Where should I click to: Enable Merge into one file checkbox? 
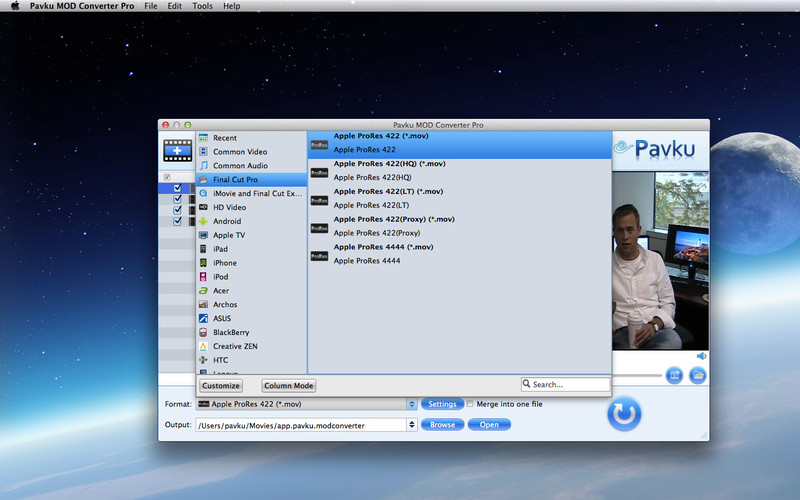[470, 404]
